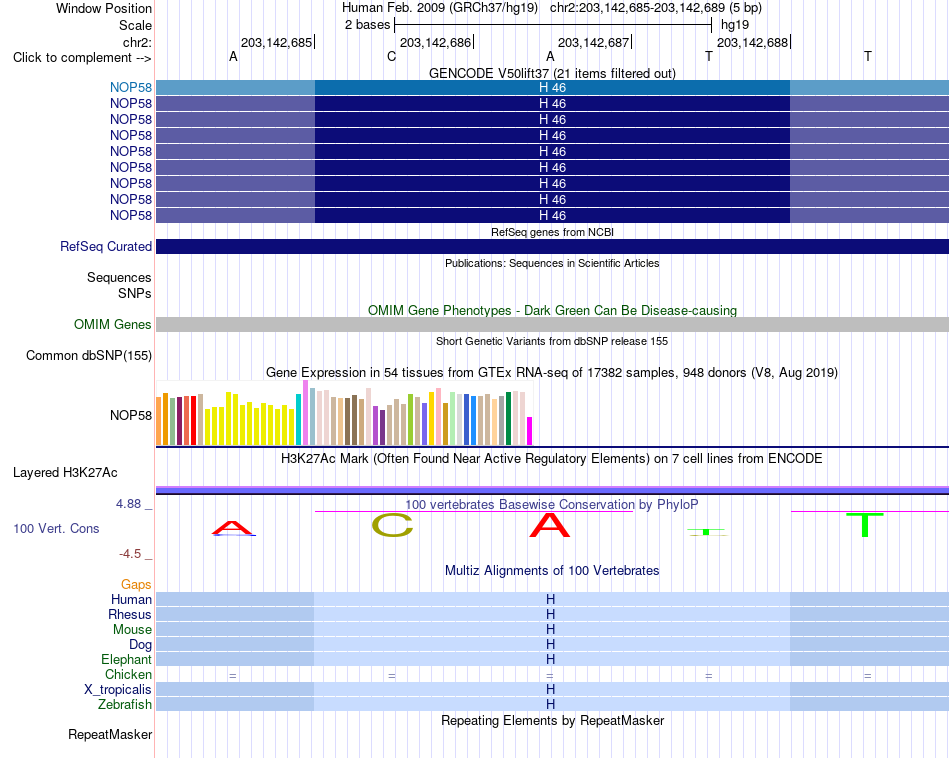Click the Chicken species label
The height and width of the screenshot is (758, 950).
click(128, 674)
